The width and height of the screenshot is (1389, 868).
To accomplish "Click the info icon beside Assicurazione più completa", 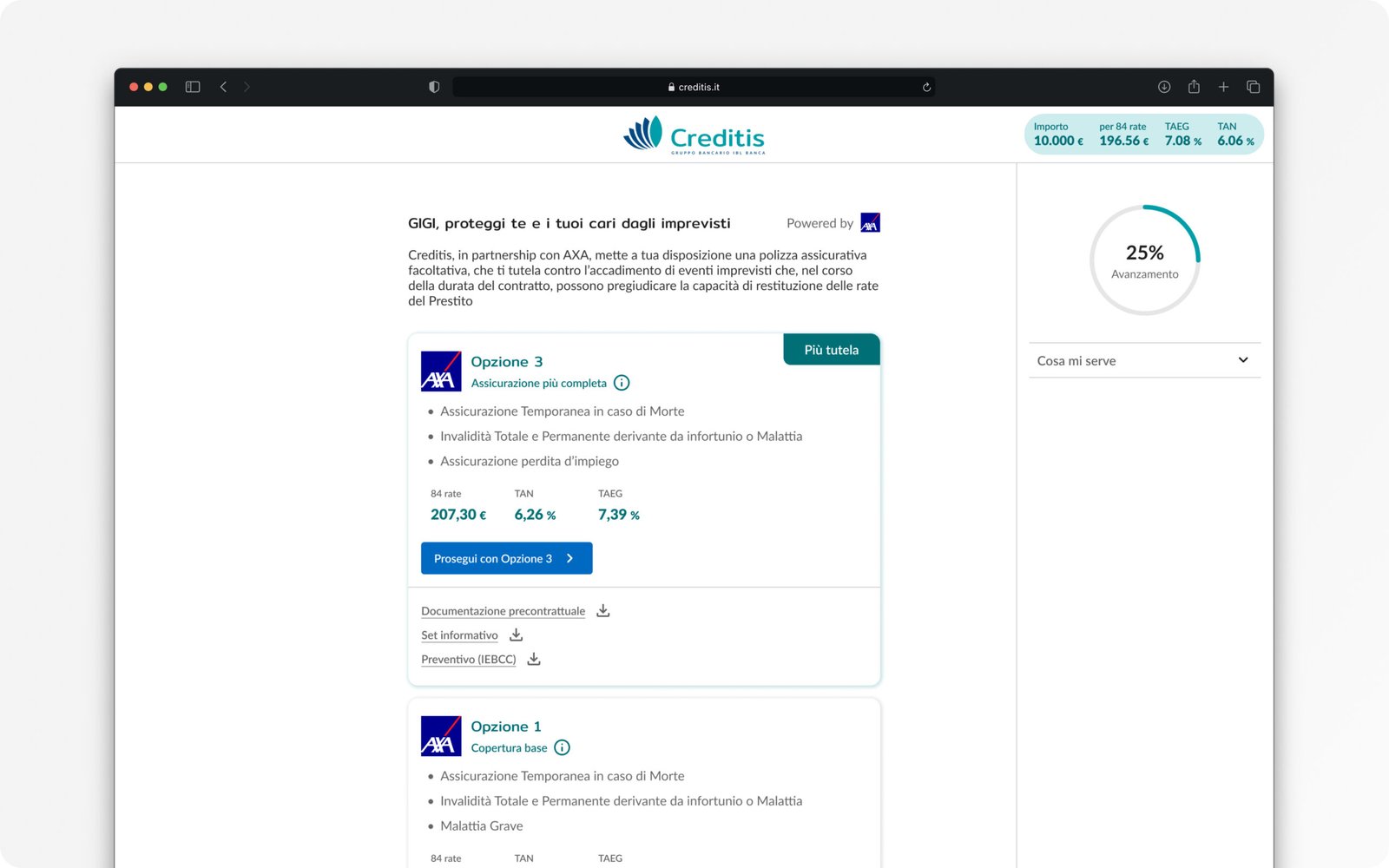I will (x=622, y=383).
